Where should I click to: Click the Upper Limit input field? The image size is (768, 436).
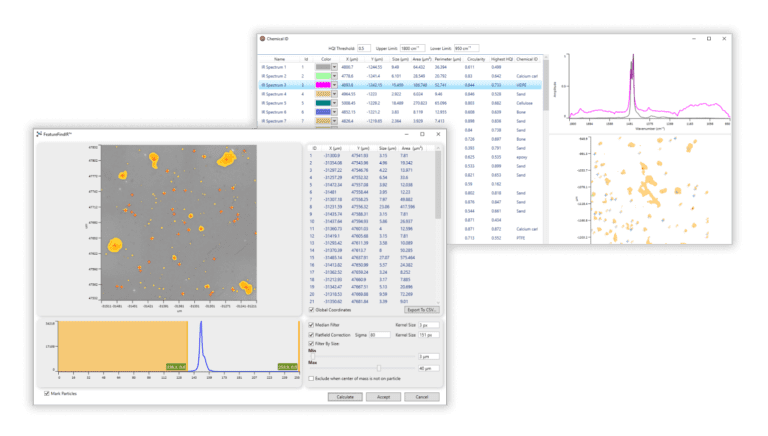(412, 48)
